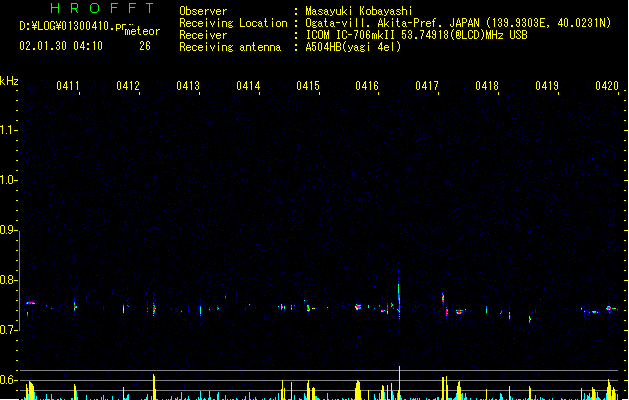Click antenna text A504HB(yagi 4el)

tap(353, 47)
